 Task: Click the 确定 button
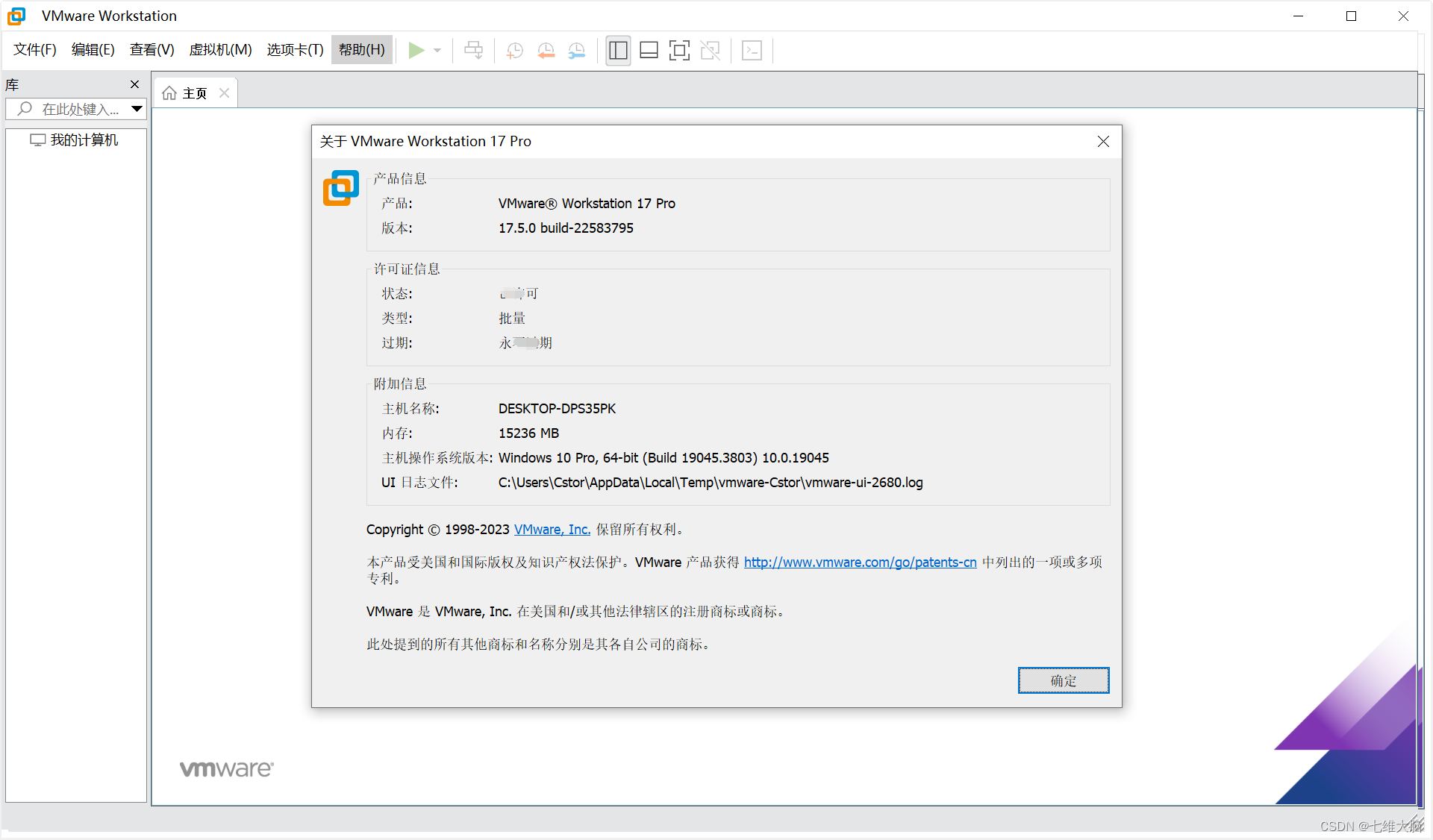point(1064,680)
